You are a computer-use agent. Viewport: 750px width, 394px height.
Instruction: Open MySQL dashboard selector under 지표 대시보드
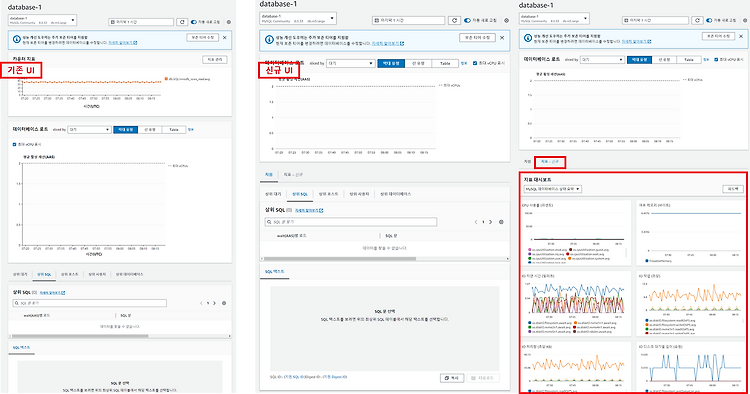[x=552, y=189]
